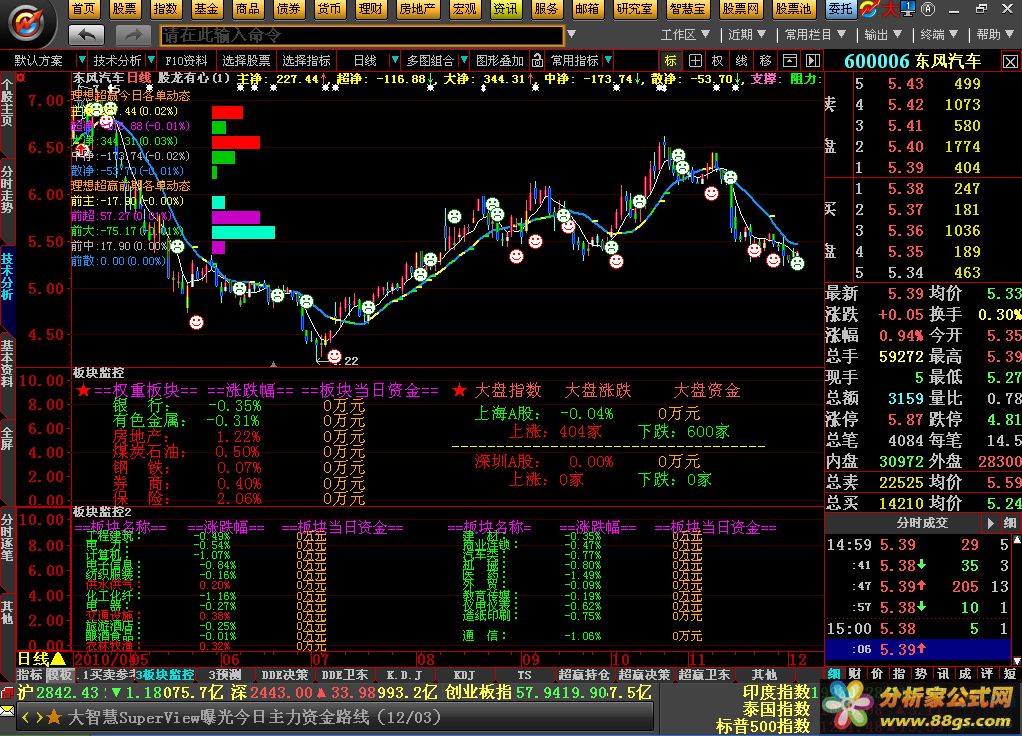This screenshot has height=736, width=1022.
Task: Click the window layout icon next to 移
Action: tap(789, 61)
